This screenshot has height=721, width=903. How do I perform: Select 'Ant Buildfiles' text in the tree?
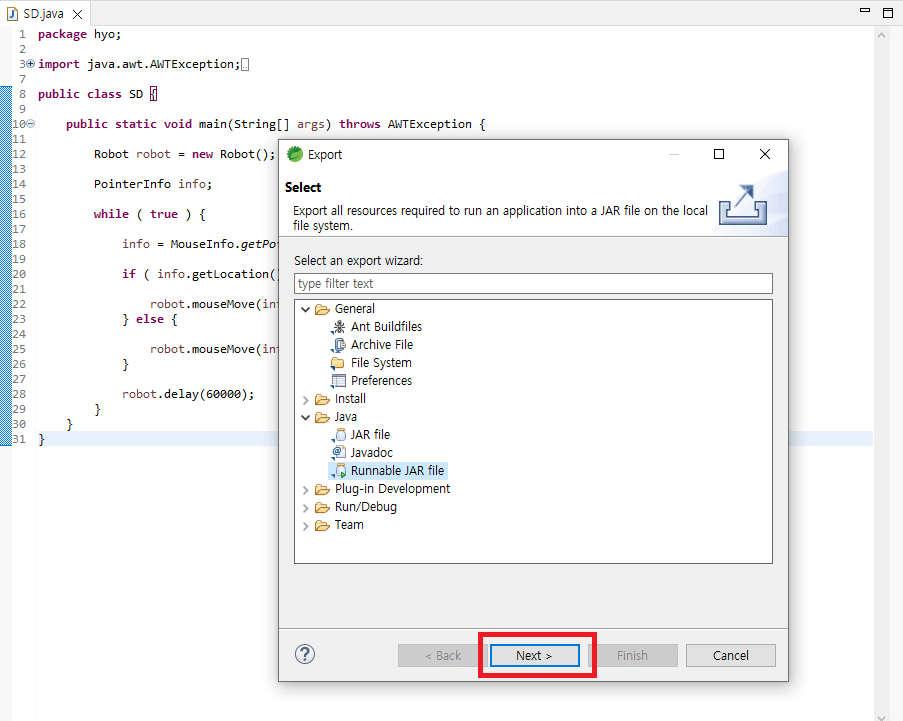tap(386, 327)
